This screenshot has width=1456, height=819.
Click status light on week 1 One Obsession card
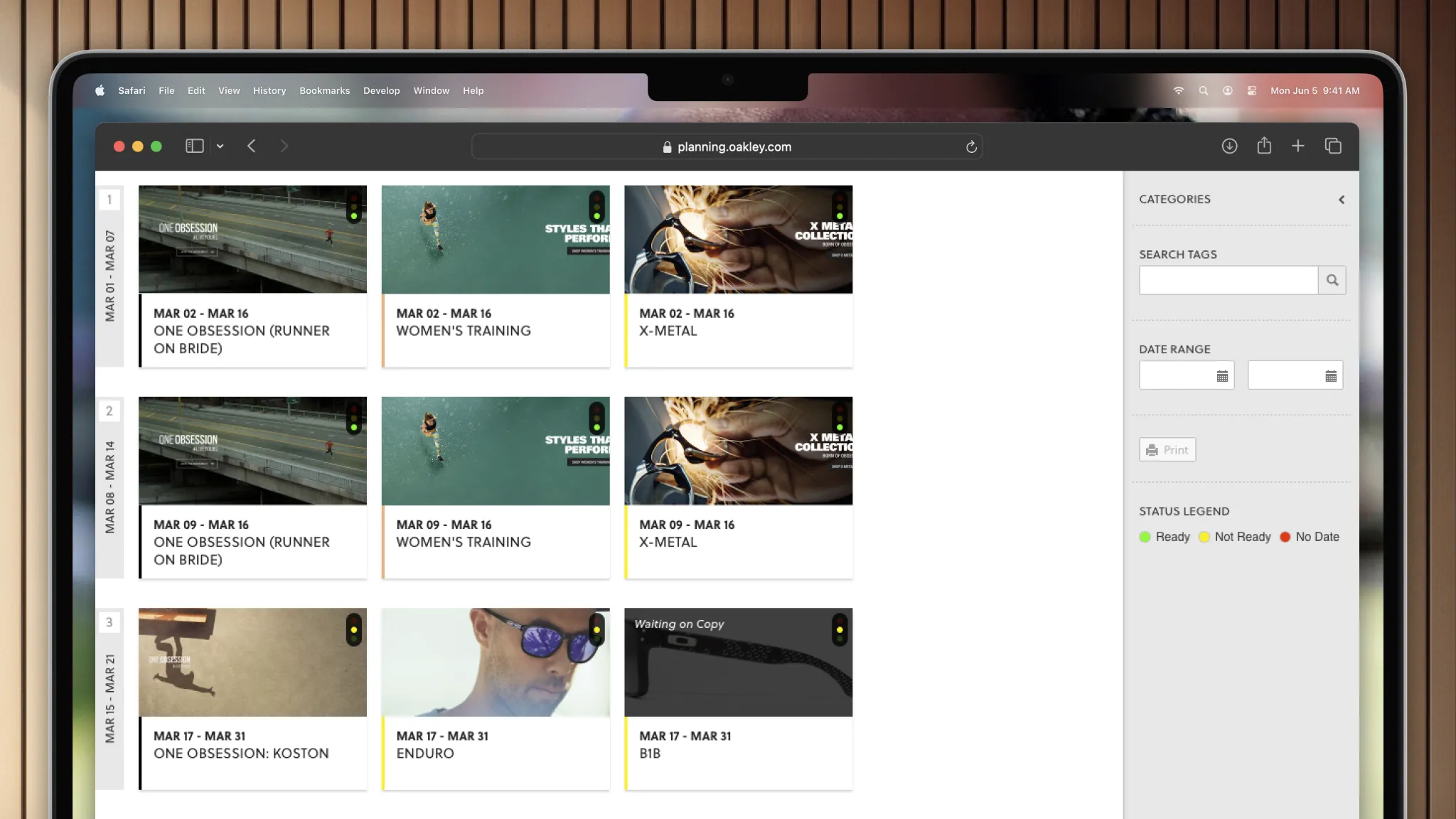coord(354,206)
